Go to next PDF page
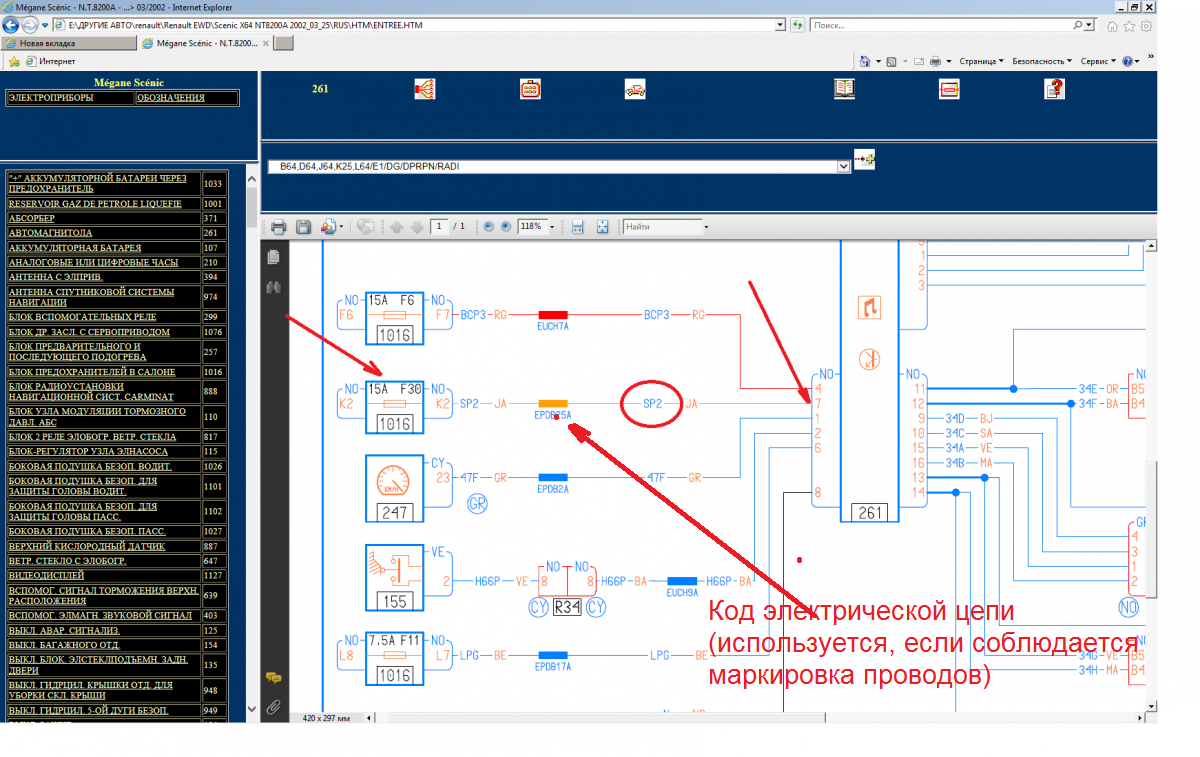The image size is (1200, 757). 417,227
